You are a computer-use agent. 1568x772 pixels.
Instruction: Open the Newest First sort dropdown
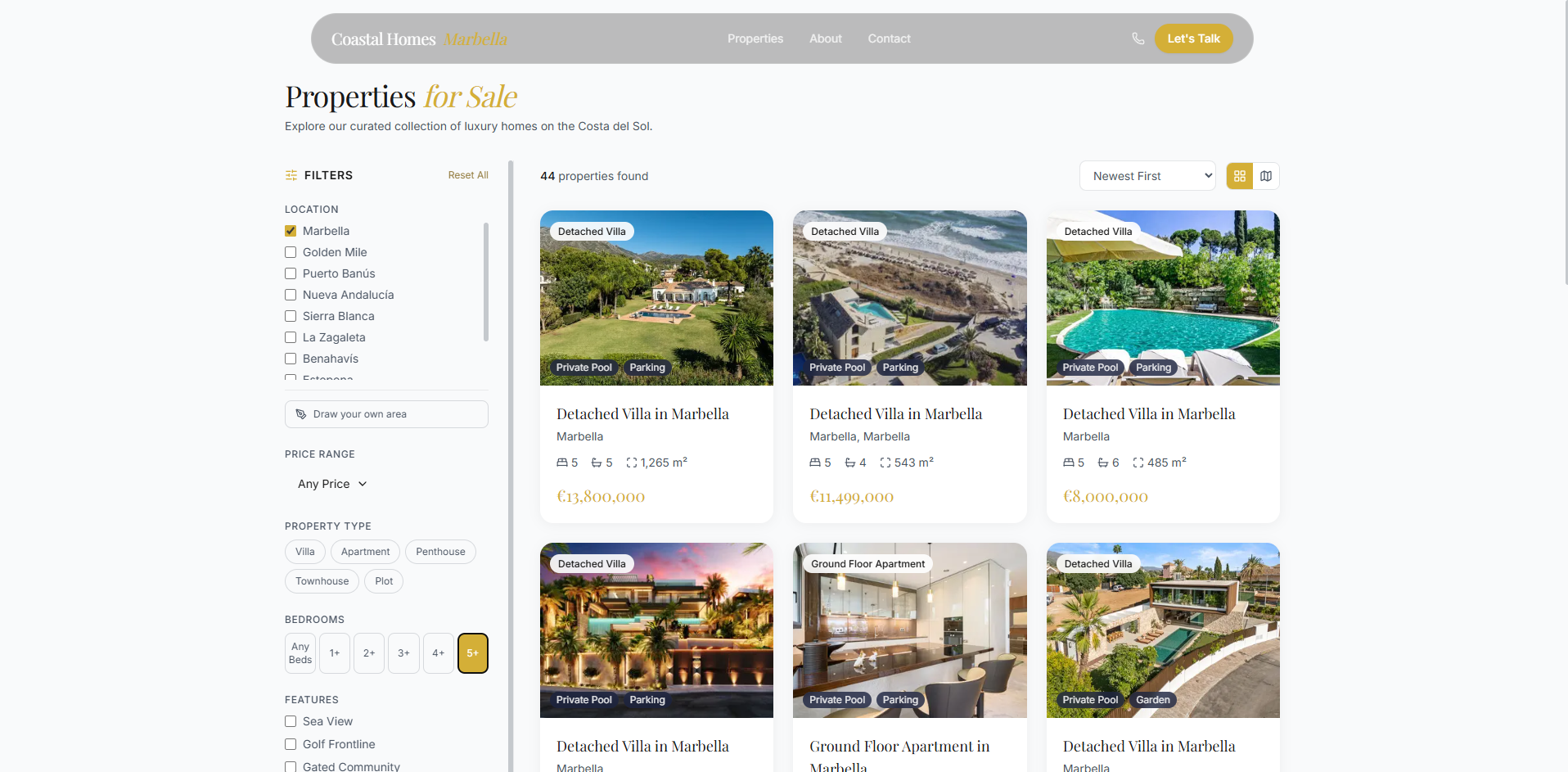pyautogui.click(x=1147, y=175)
